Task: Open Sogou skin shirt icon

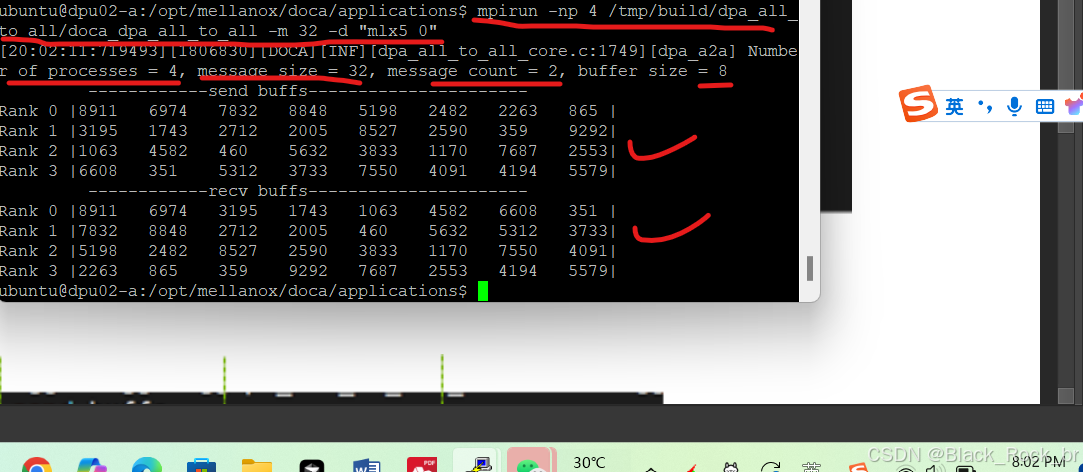Action: point(1074,106)
